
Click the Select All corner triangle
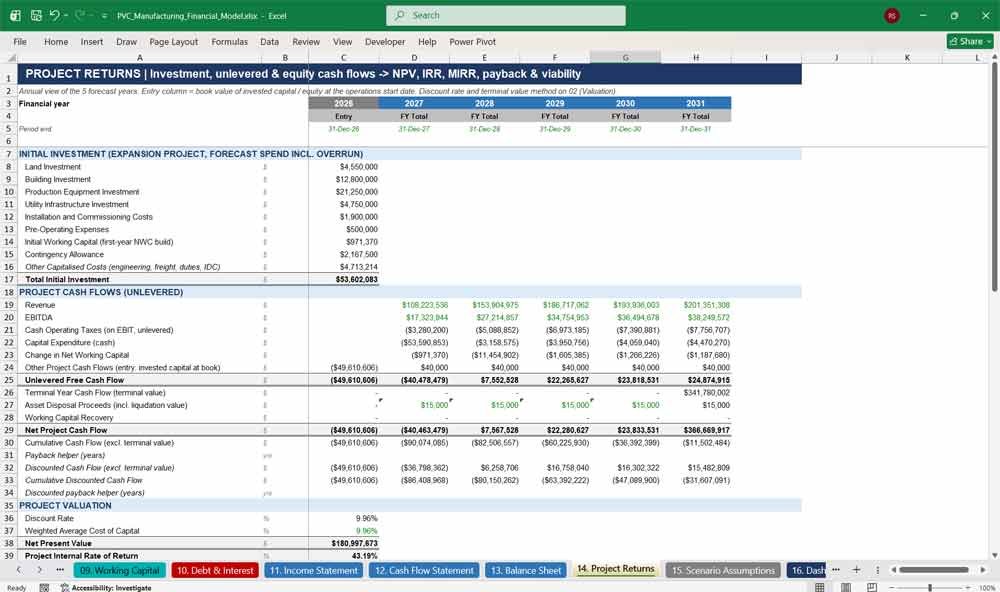(x=10, y=57)
